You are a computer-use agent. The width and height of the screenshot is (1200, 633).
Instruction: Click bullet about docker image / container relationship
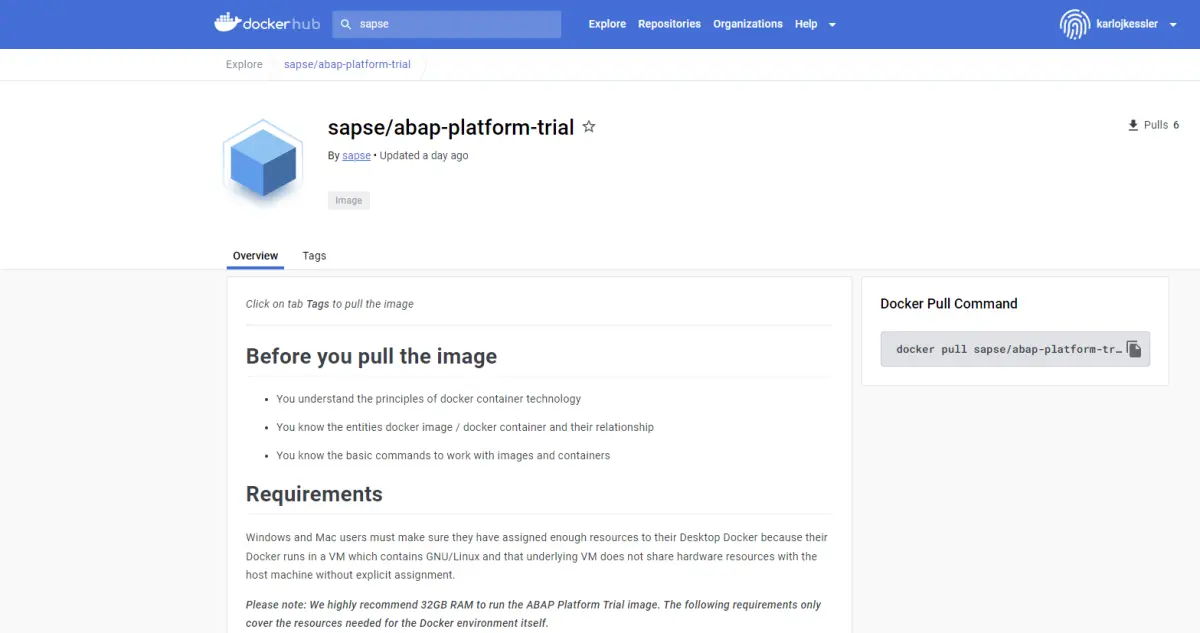pyautogui.click(x=465, y=427)
